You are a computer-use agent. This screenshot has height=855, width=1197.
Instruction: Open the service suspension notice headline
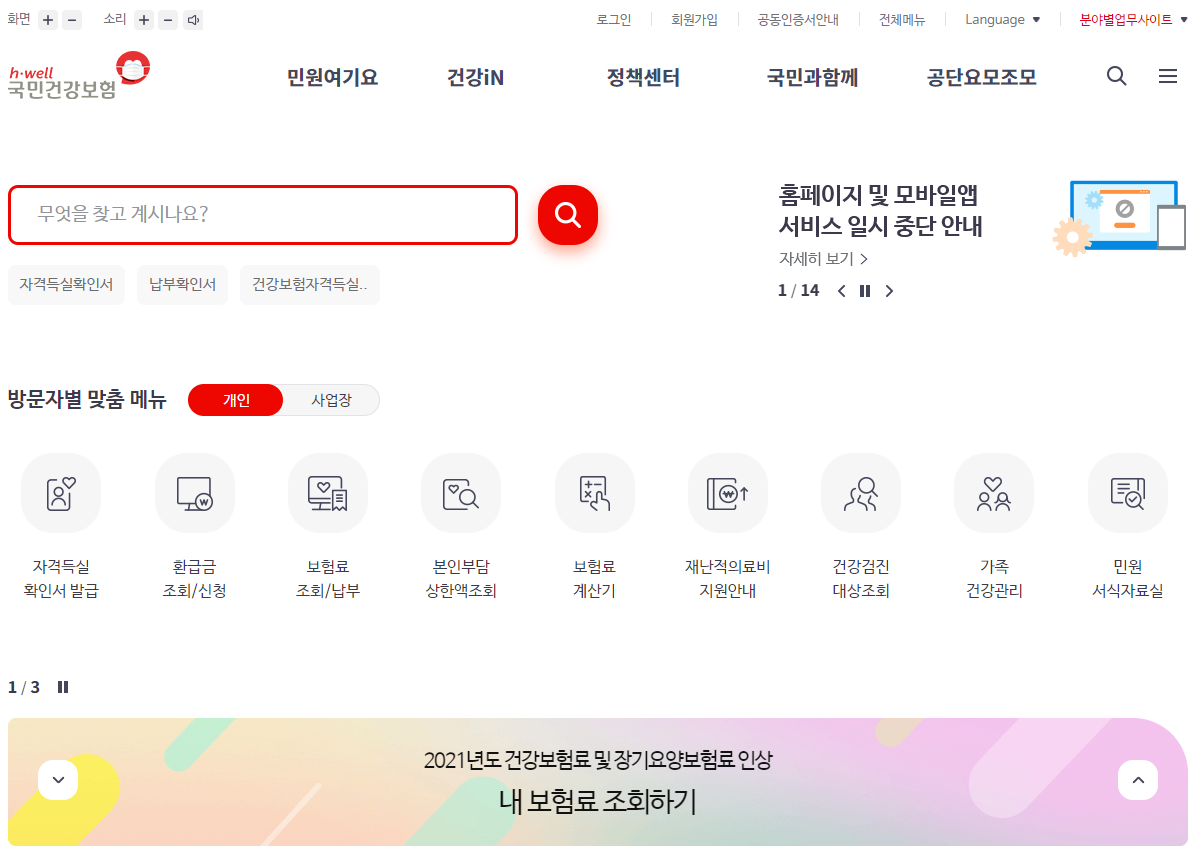880,211
